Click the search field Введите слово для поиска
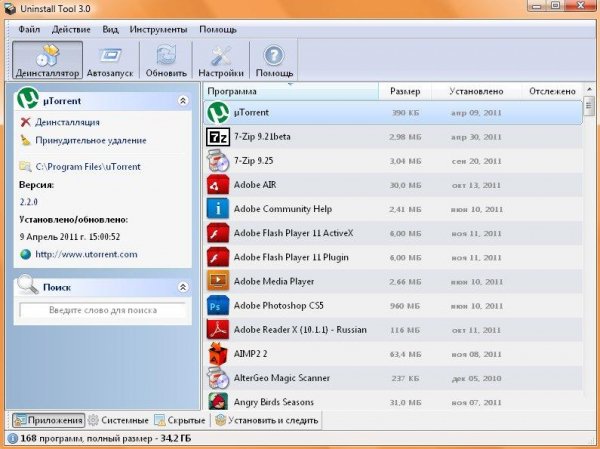600x449 pixels. click(103, 310)
